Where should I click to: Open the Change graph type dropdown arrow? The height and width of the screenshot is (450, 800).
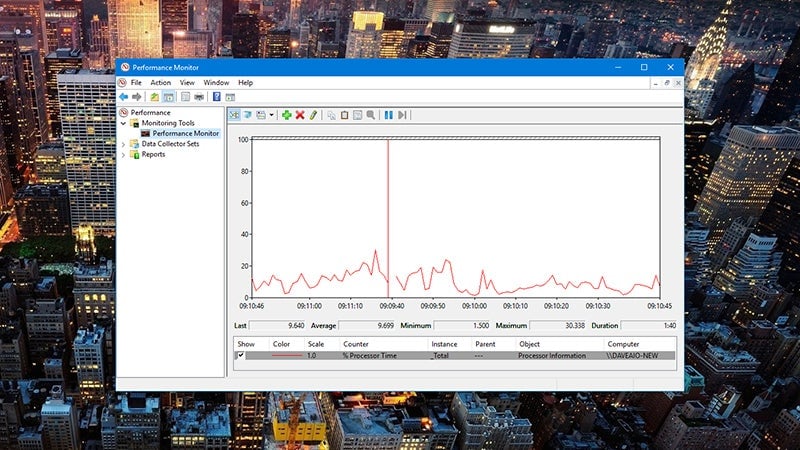(x=271, y=115)
